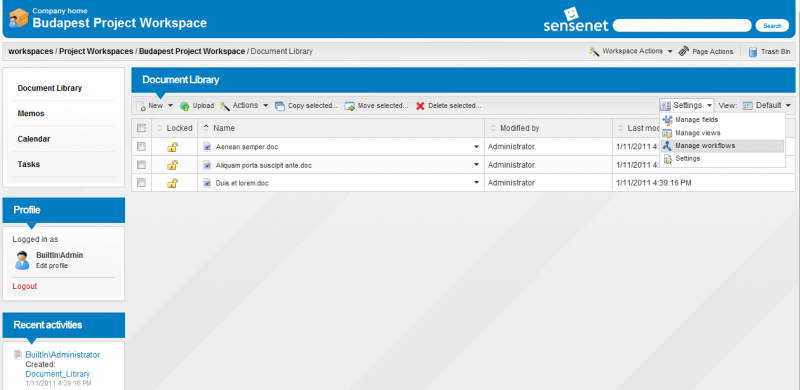Open the Default view dropdown
The image size is (800, 390).
(767, 106)
